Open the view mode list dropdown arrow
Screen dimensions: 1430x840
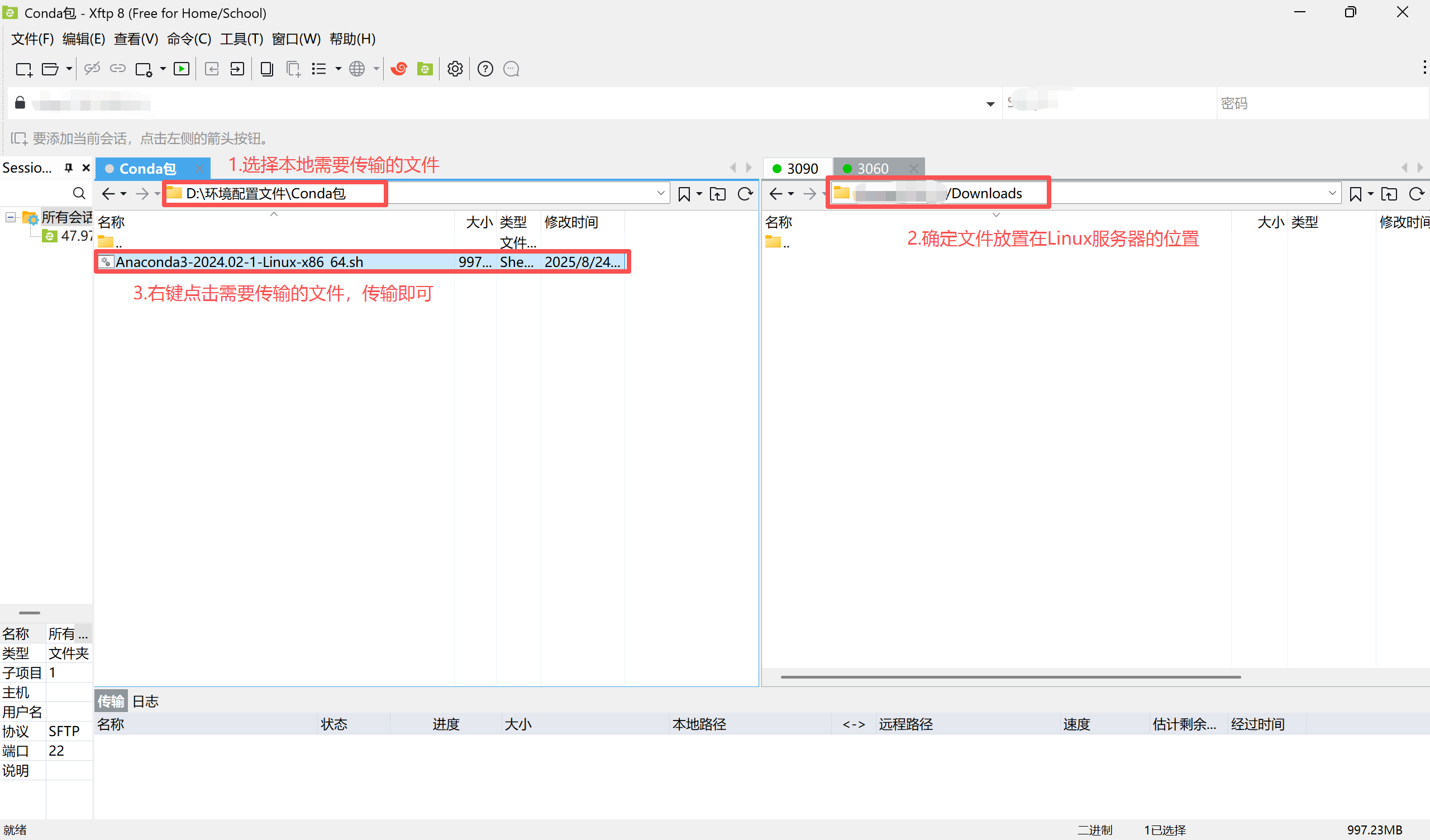click(338, 69)
